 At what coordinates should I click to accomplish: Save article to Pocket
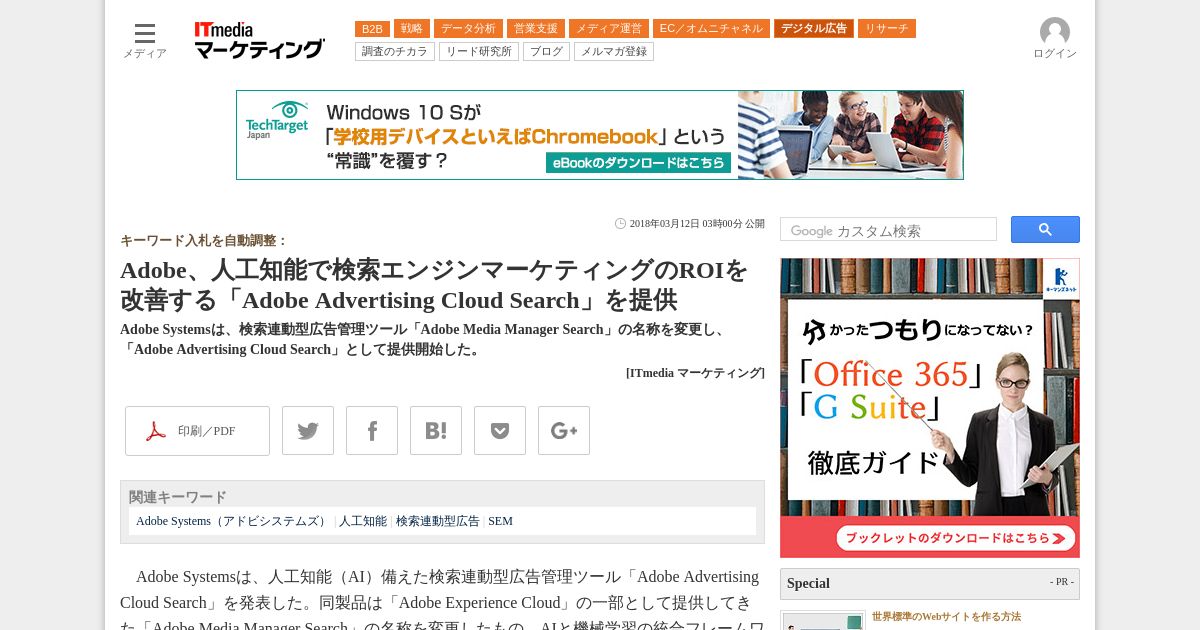click(500, 431)
